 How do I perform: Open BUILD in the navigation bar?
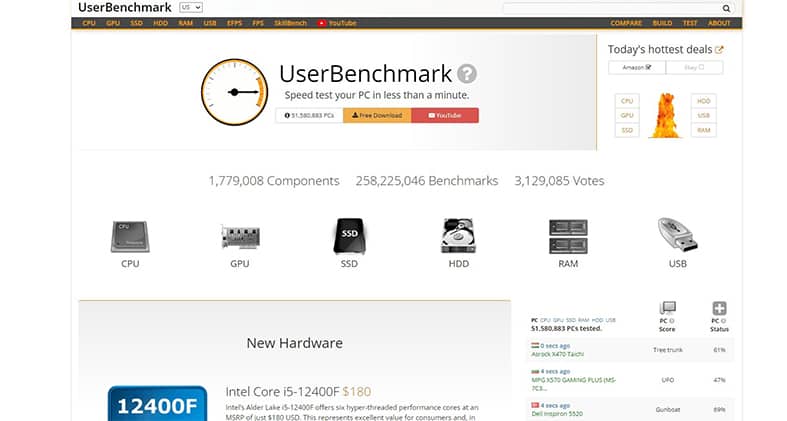663,23
